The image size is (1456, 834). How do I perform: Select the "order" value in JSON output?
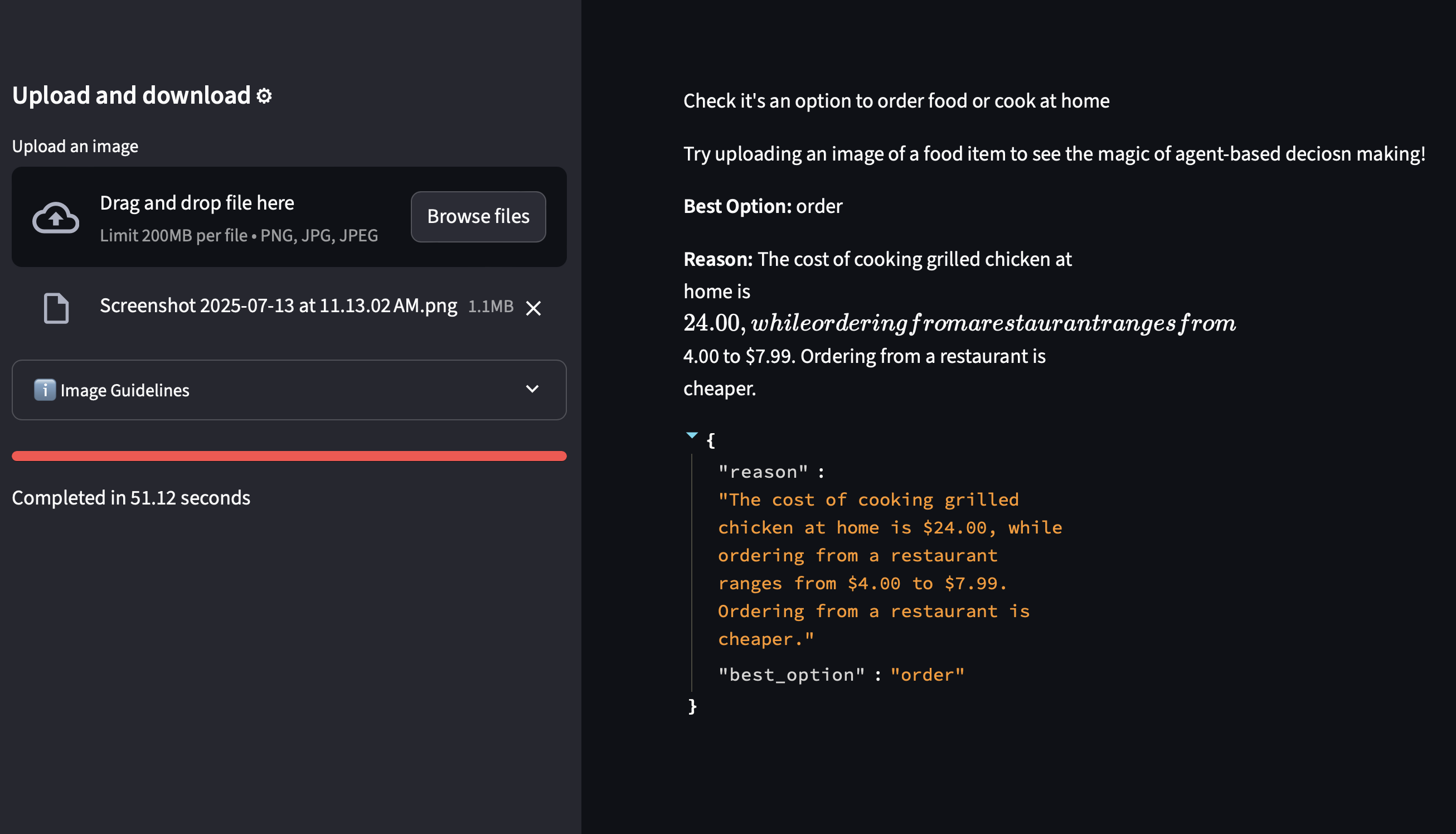[927, 675]
